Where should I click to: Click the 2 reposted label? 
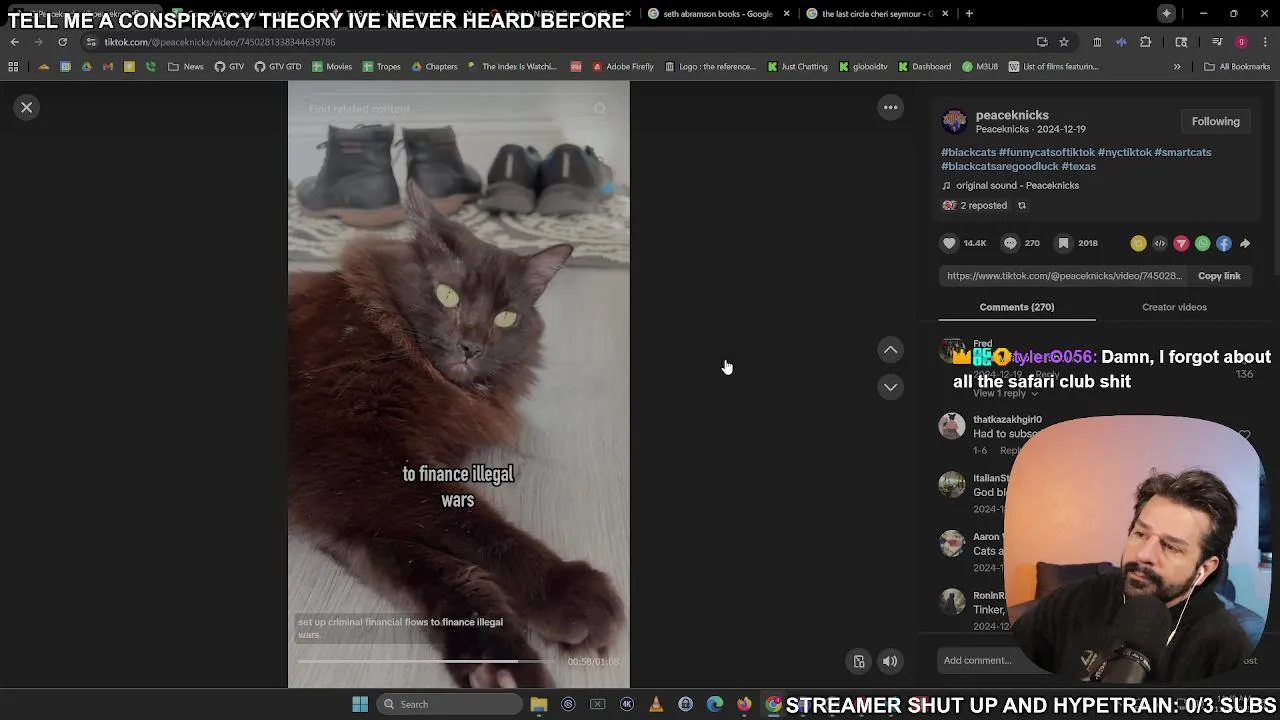pyautogui.click(x=983, y=205)
